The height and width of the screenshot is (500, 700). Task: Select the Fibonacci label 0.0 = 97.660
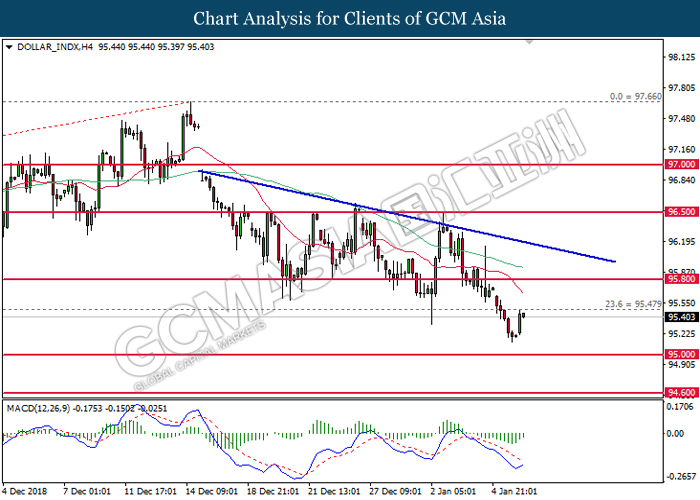pyautogui.click(x=636, y=96)
